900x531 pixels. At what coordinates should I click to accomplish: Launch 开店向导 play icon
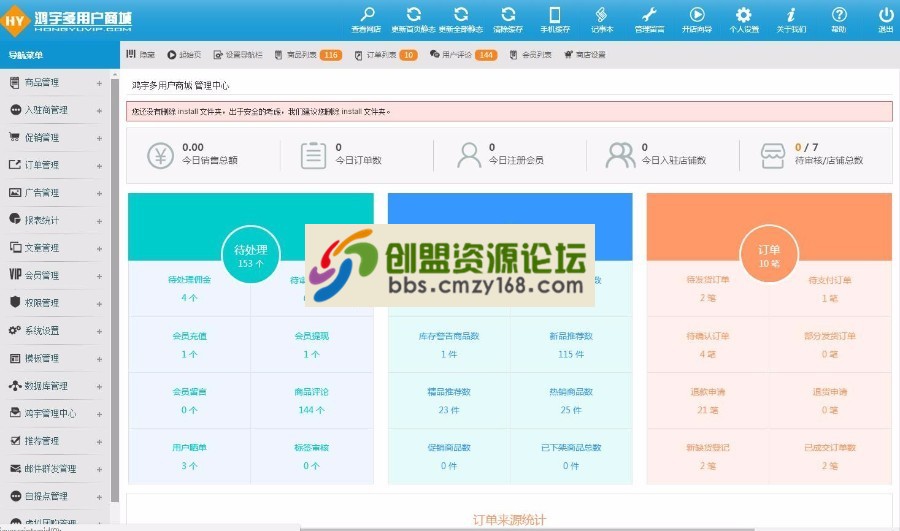pos(697,14)
